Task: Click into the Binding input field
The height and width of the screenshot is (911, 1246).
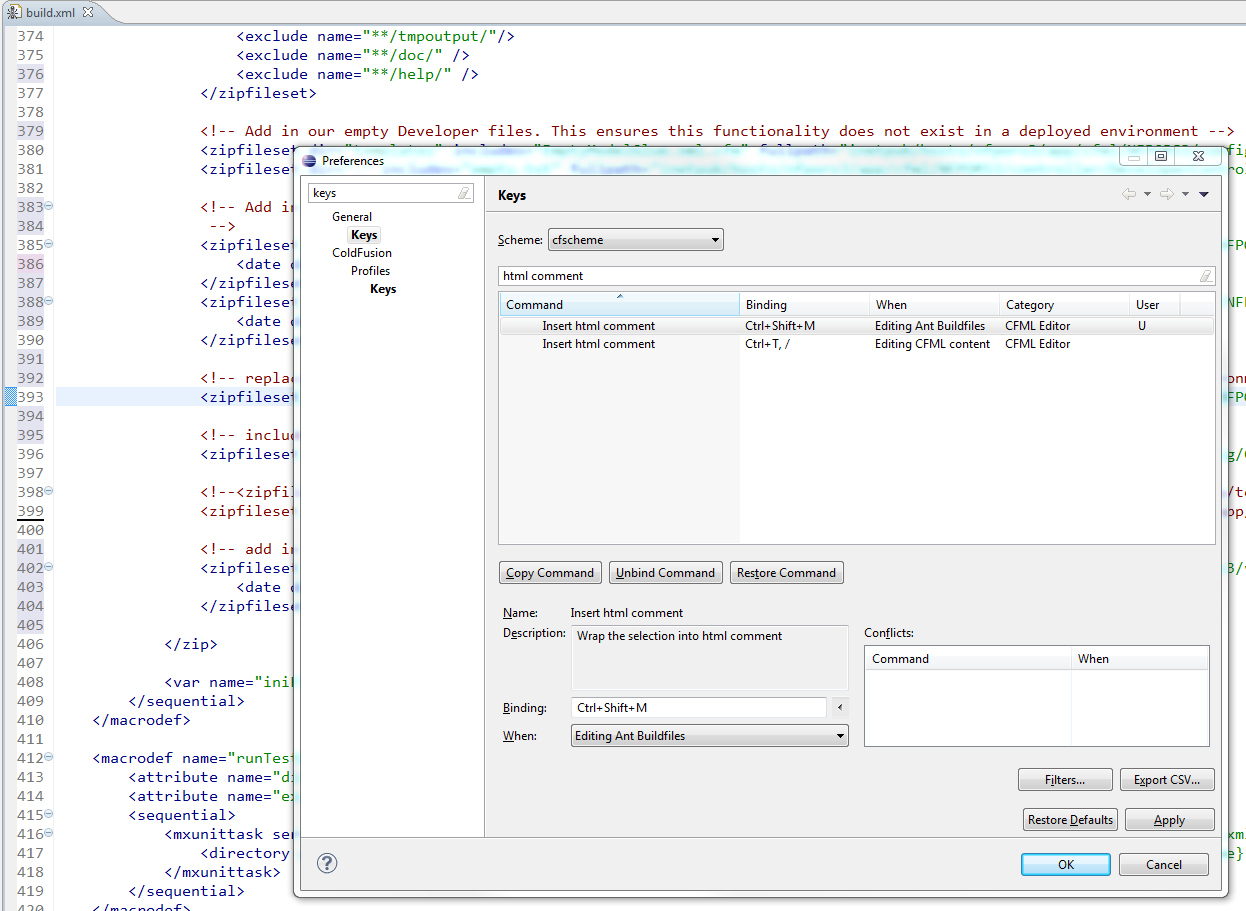Action: point(699,708)
